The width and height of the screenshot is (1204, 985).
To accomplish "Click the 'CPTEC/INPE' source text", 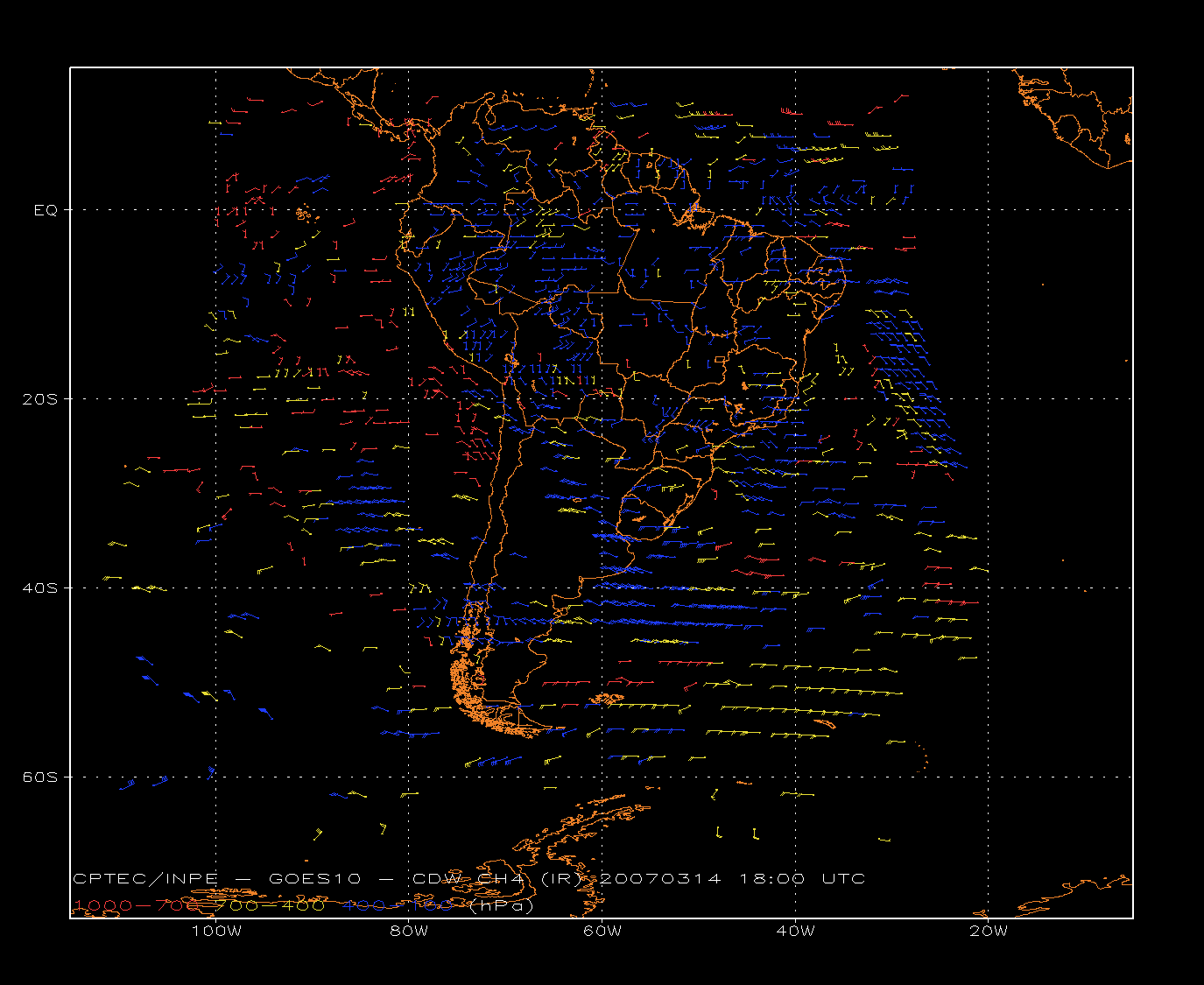I will (x=147, y=879).
